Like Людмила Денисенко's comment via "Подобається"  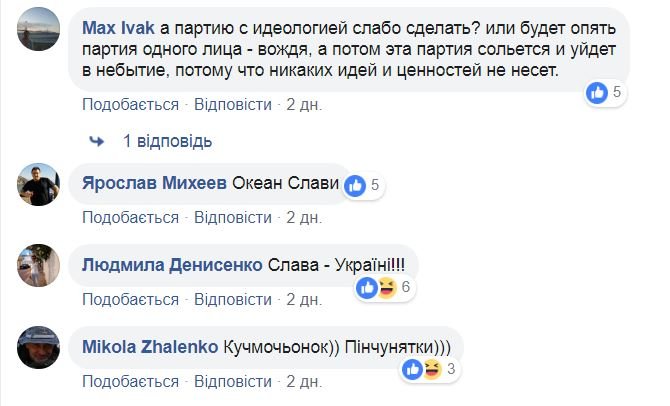pos(130,299)
